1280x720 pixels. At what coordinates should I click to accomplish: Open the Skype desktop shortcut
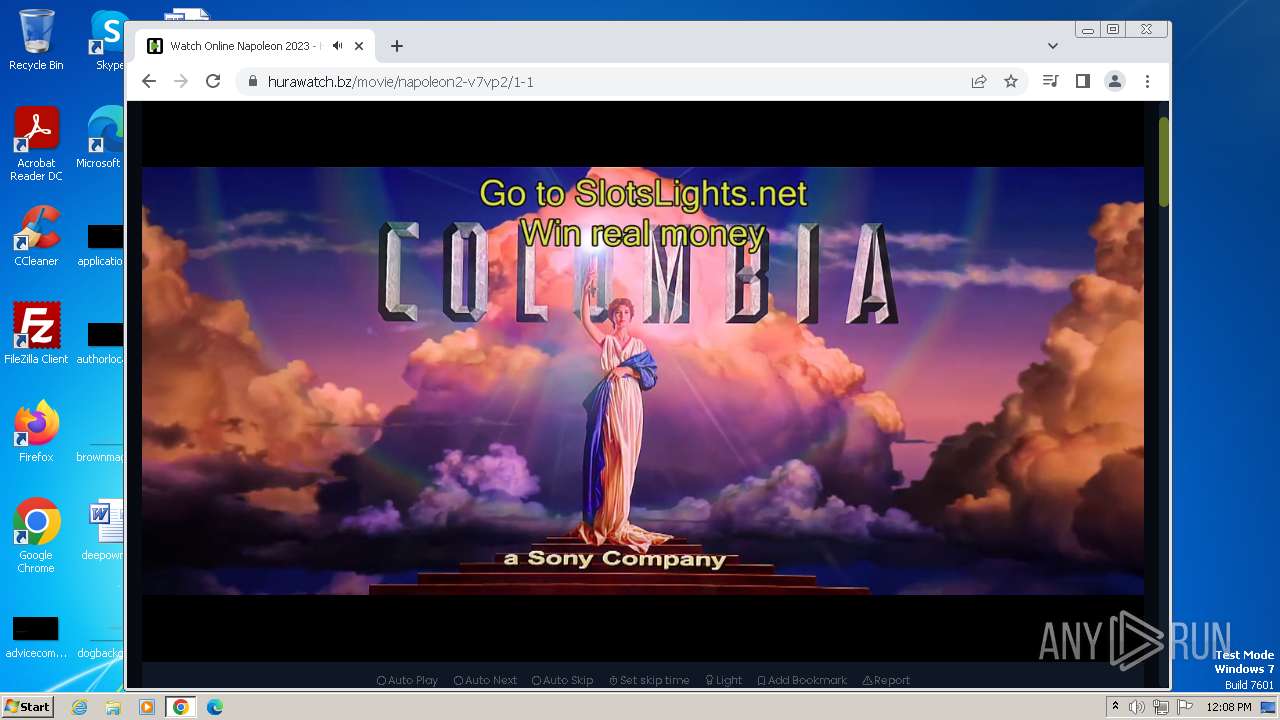[x=108, y=40]
